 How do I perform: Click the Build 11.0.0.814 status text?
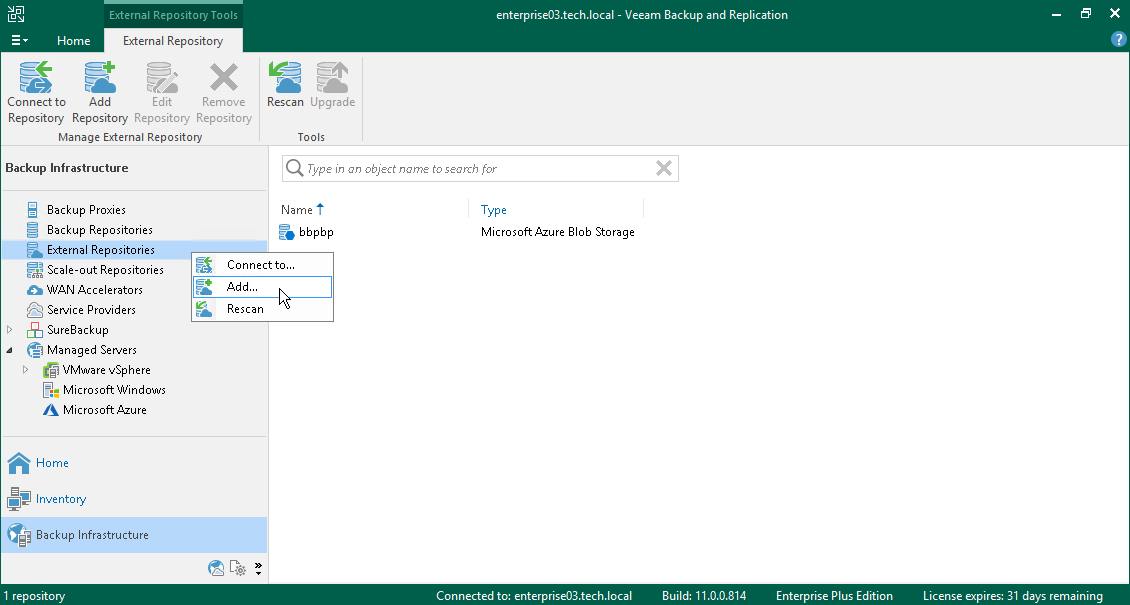pos(704,596)
